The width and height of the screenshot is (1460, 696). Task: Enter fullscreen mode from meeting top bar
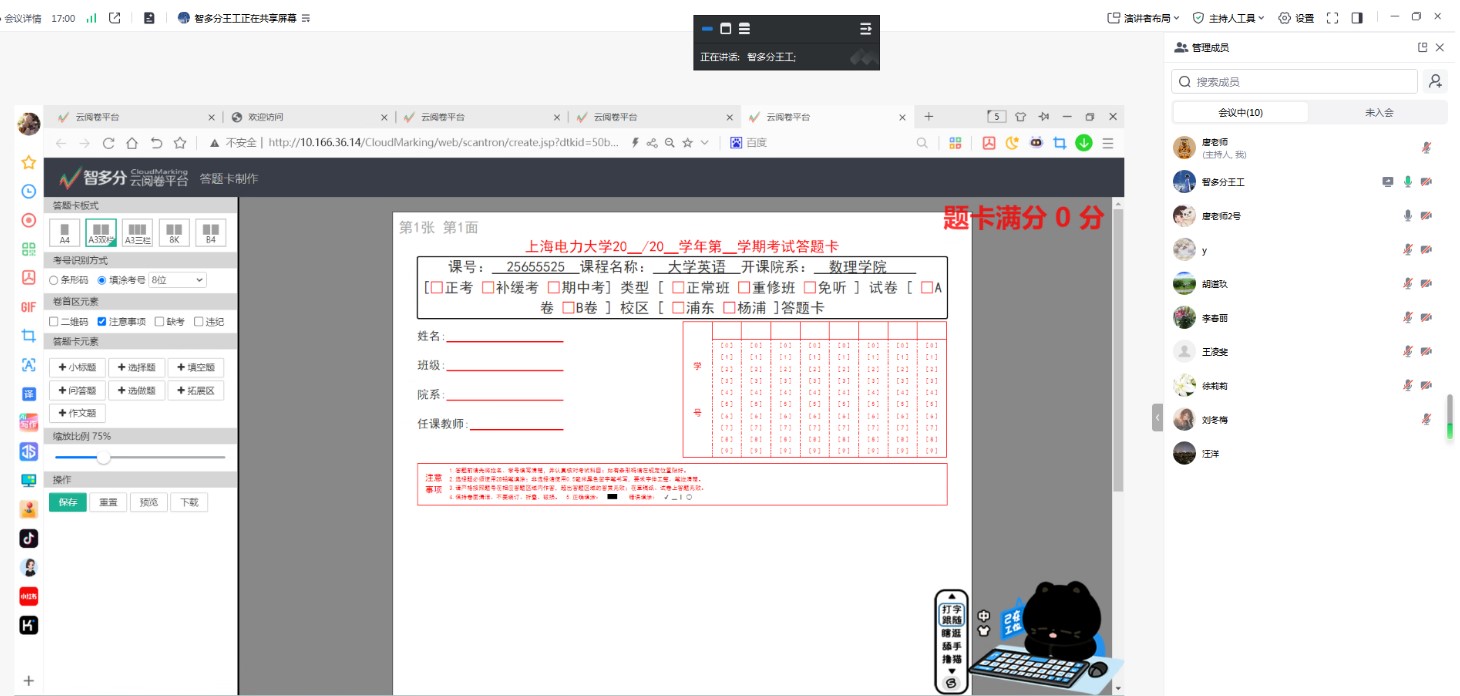pyautogui.click(x=1332, y=18)
